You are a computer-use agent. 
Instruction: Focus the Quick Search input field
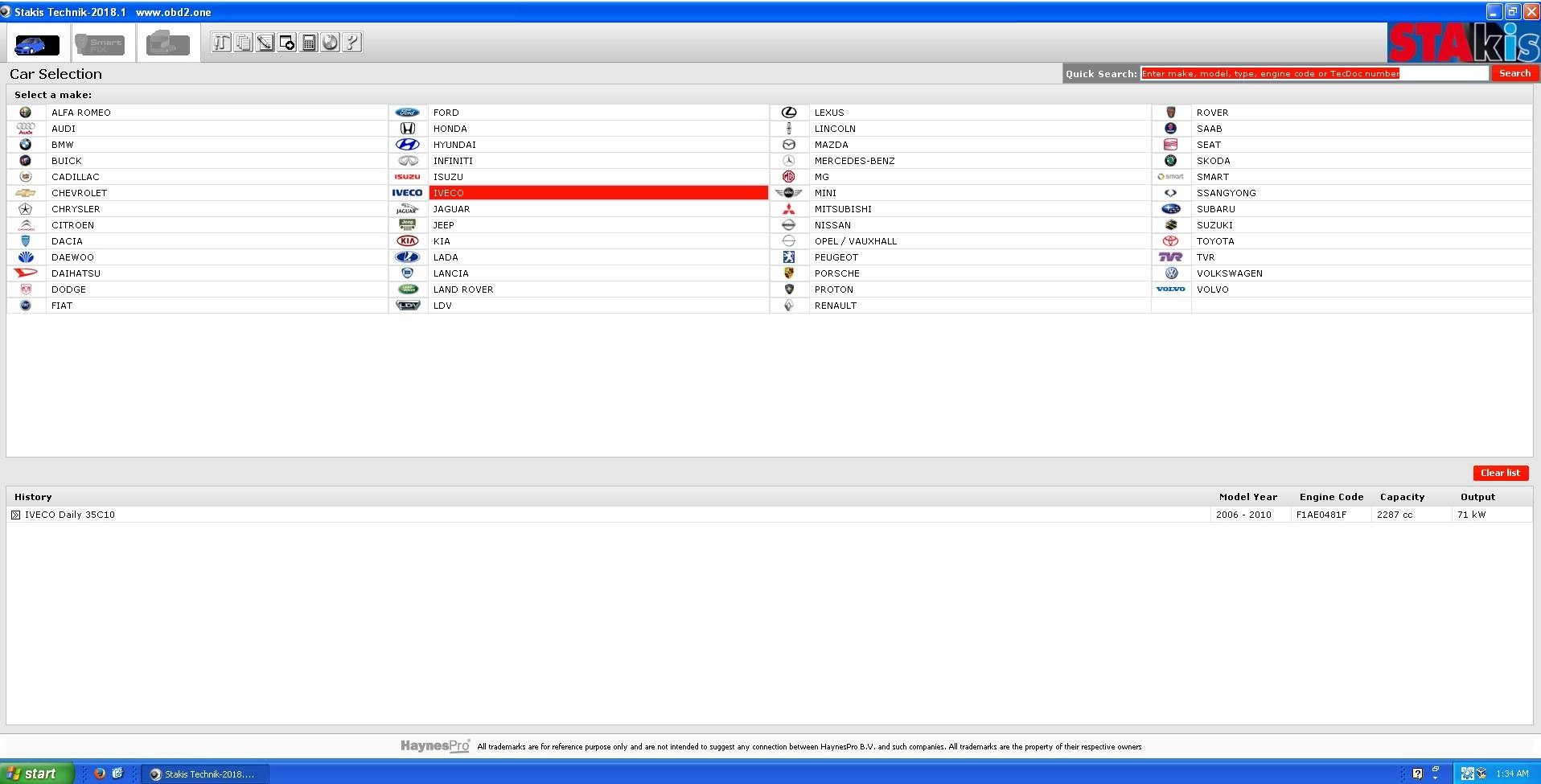1314,73
